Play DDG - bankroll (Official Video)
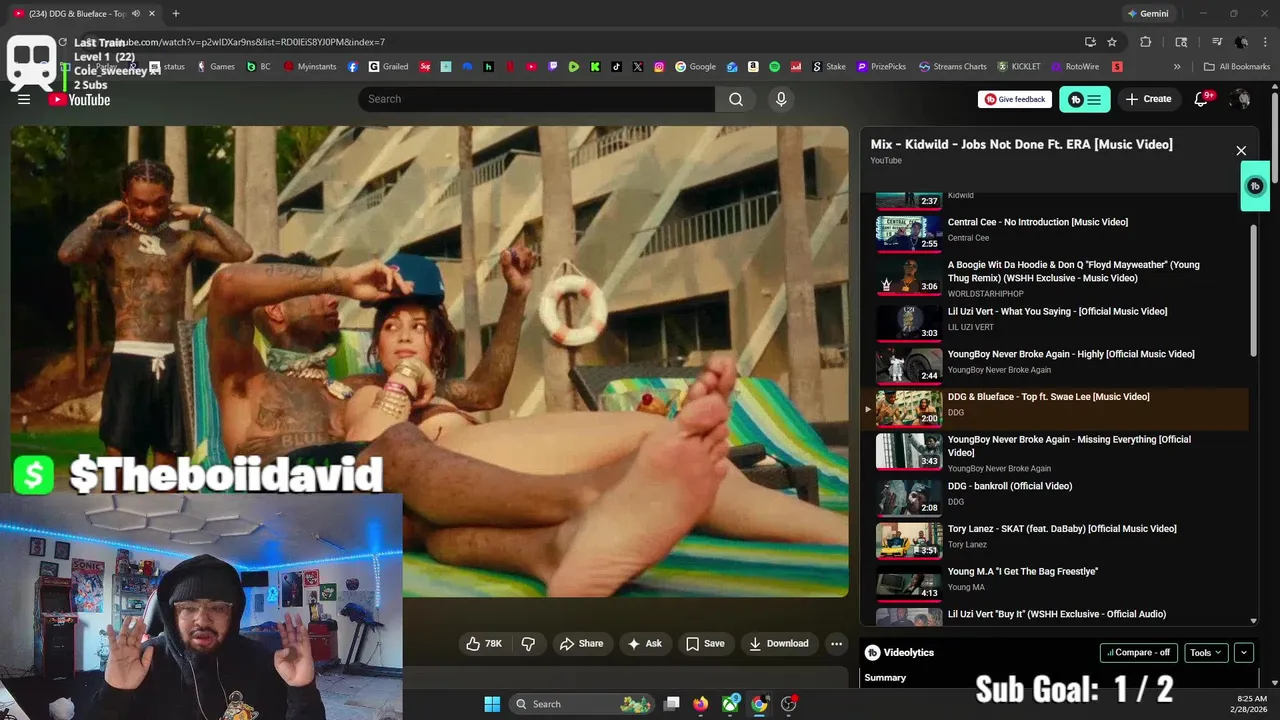Viewport: 1280px width, 720px height. [1010, 486]
